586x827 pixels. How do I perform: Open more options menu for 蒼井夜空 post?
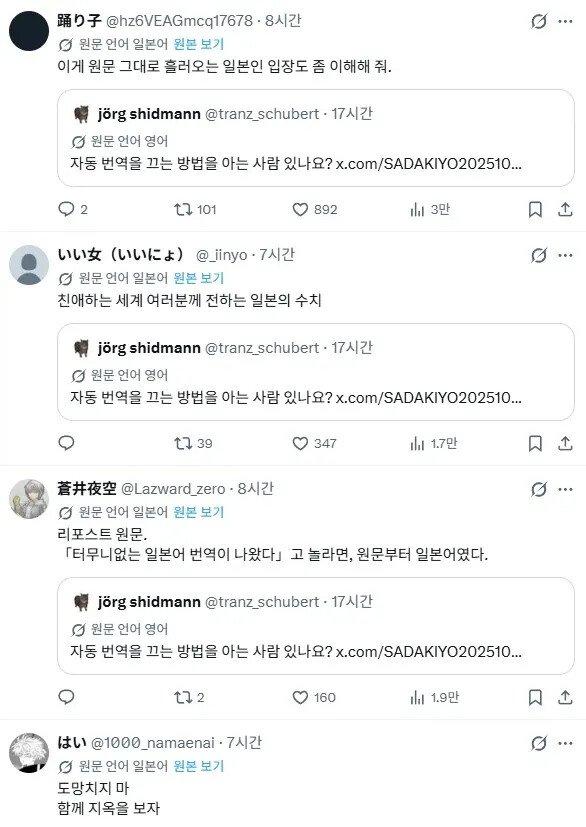pyautogui.click(x=565, y=489)
